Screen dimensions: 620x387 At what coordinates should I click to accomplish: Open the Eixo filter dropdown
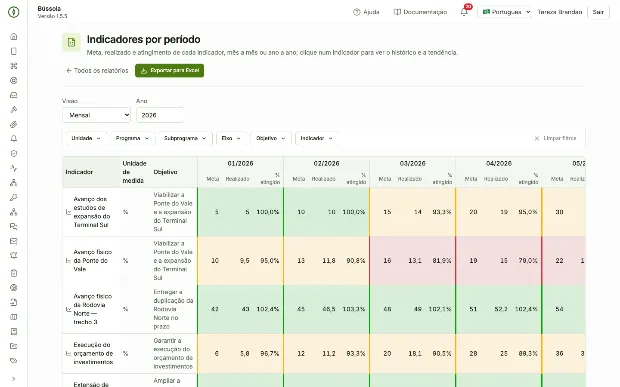click(x=231, y=138)
